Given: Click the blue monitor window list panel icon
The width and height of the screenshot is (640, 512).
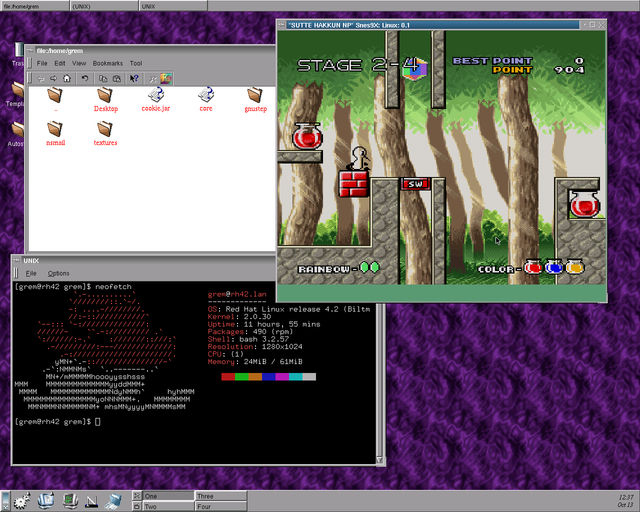Looking at the screenshot, I should (x=46, y=501).
